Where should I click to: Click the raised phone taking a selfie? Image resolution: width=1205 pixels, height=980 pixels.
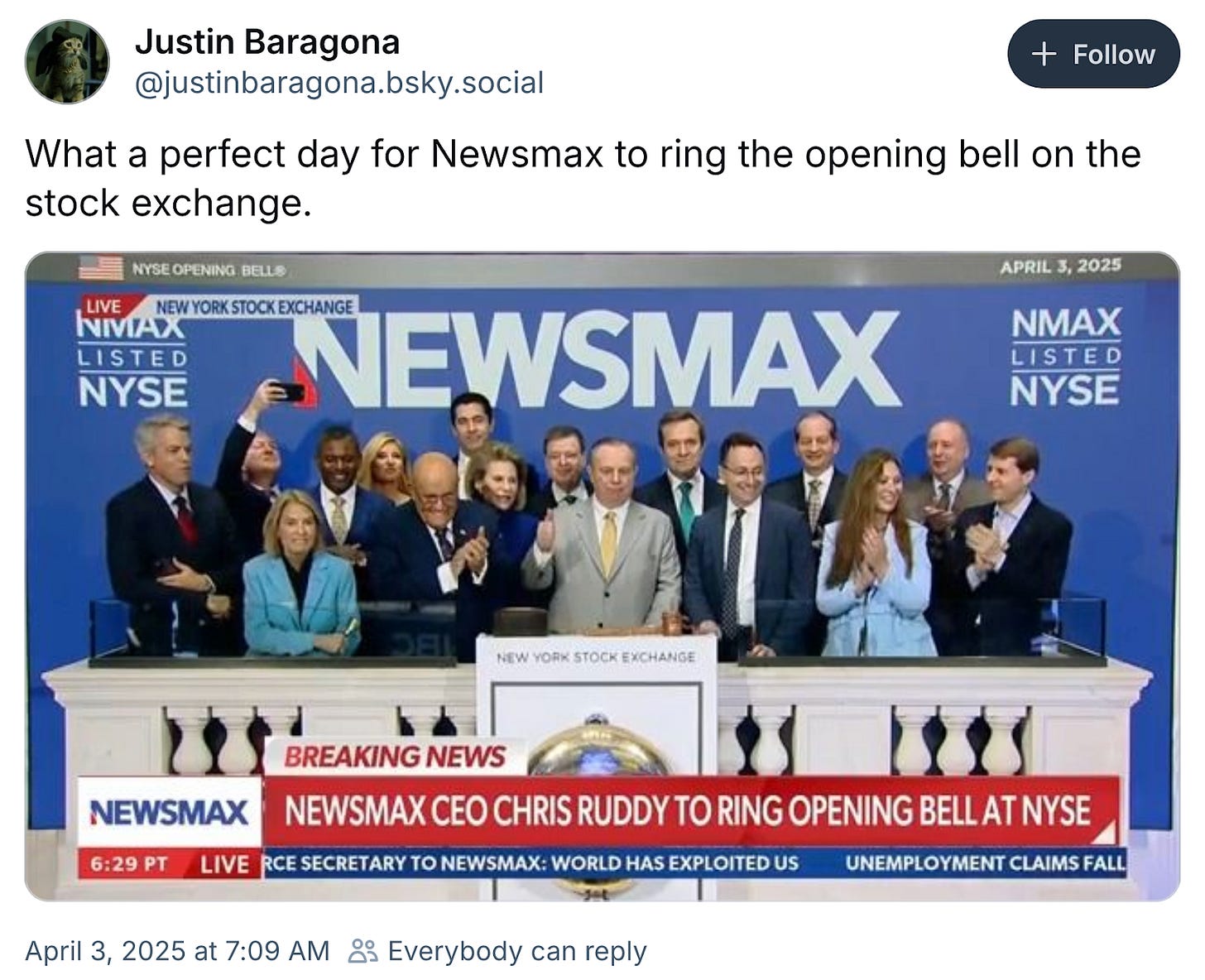tap(288, 392)
